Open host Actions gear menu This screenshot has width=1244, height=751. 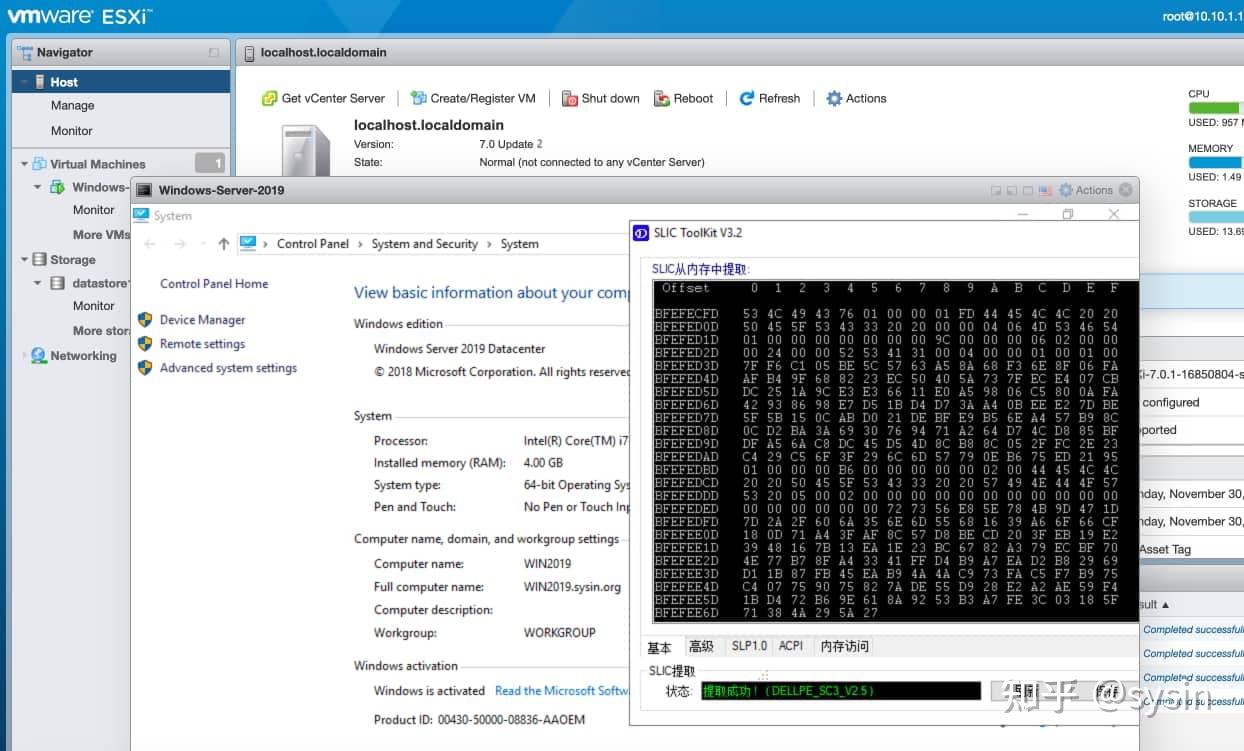coord(856,98)
